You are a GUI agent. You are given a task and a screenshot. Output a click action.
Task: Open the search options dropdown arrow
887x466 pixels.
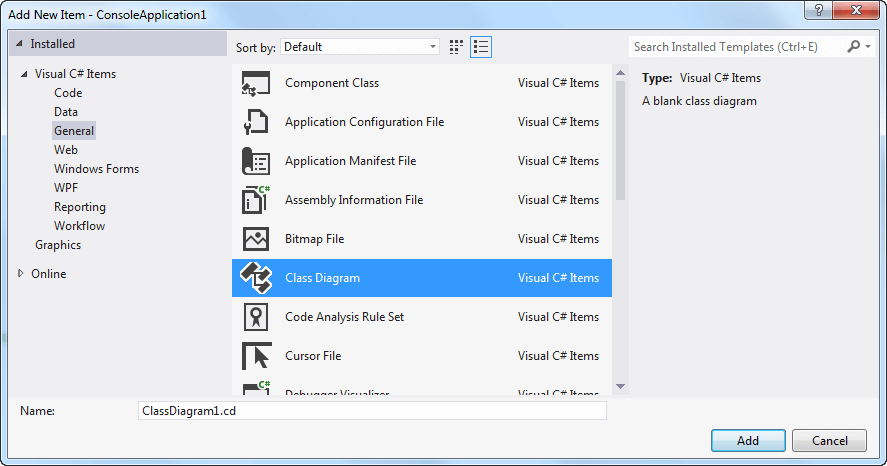(868, 47)
